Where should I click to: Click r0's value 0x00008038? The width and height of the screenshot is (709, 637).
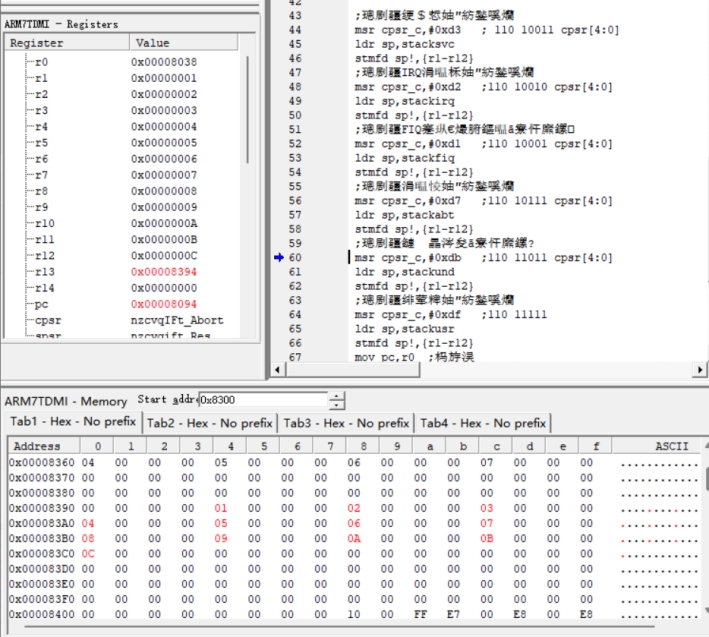click(x=164, y=62)
